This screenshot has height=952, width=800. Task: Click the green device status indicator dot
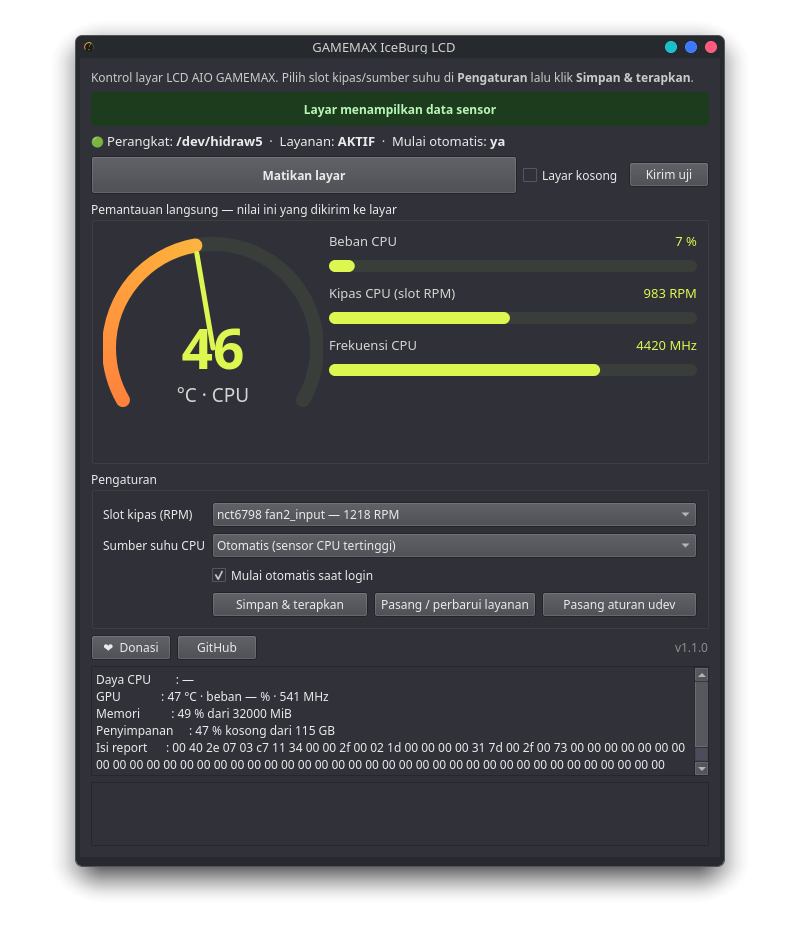(97, 142)
